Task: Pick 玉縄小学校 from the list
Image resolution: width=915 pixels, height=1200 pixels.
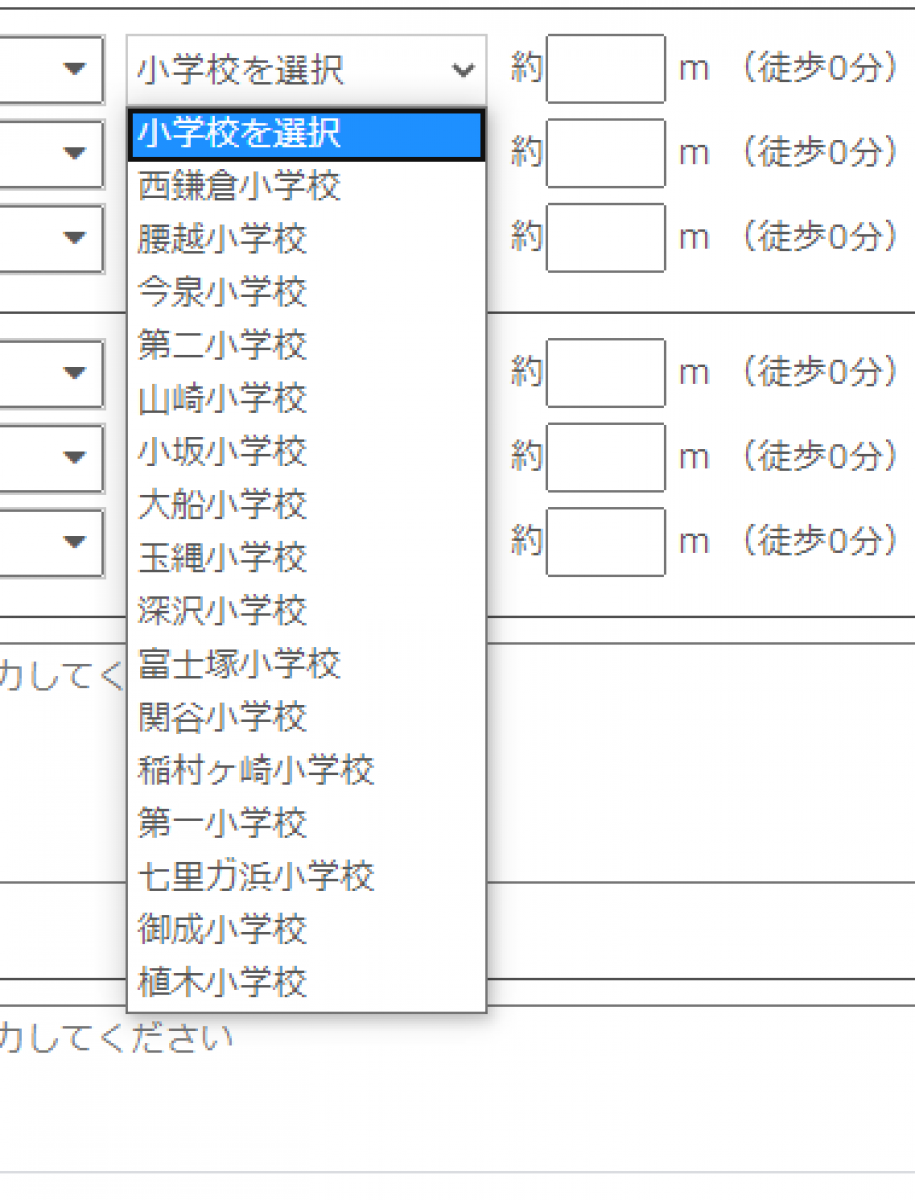Action: click(223, 557)
